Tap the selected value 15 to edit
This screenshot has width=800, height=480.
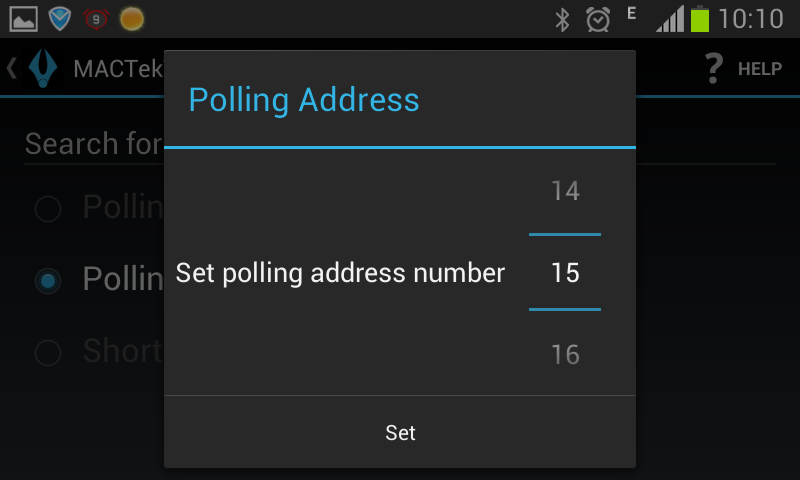565,273
